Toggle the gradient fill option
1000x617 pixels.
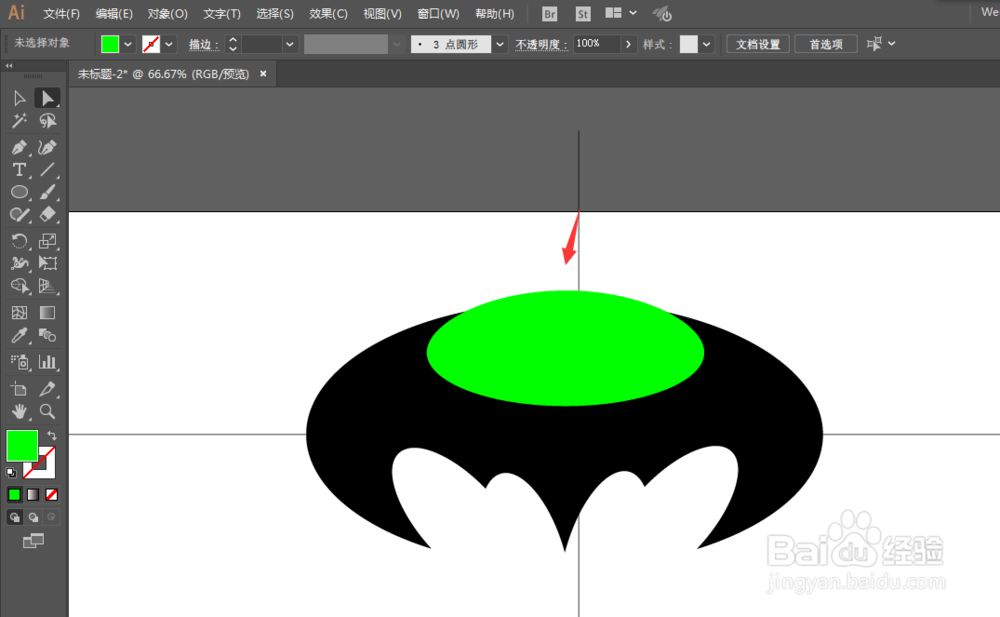tap(31, 494)
